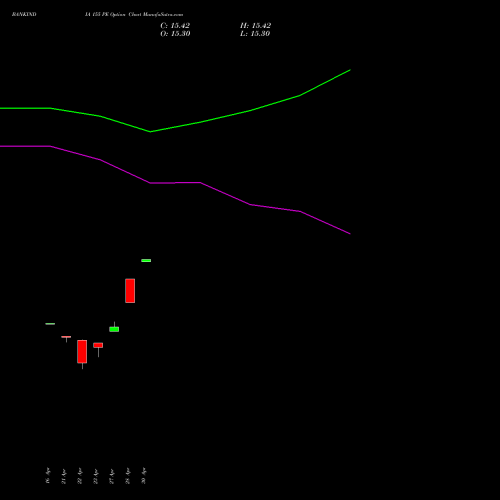Click the first flat green candle on 16 Apr

point(50,324)
